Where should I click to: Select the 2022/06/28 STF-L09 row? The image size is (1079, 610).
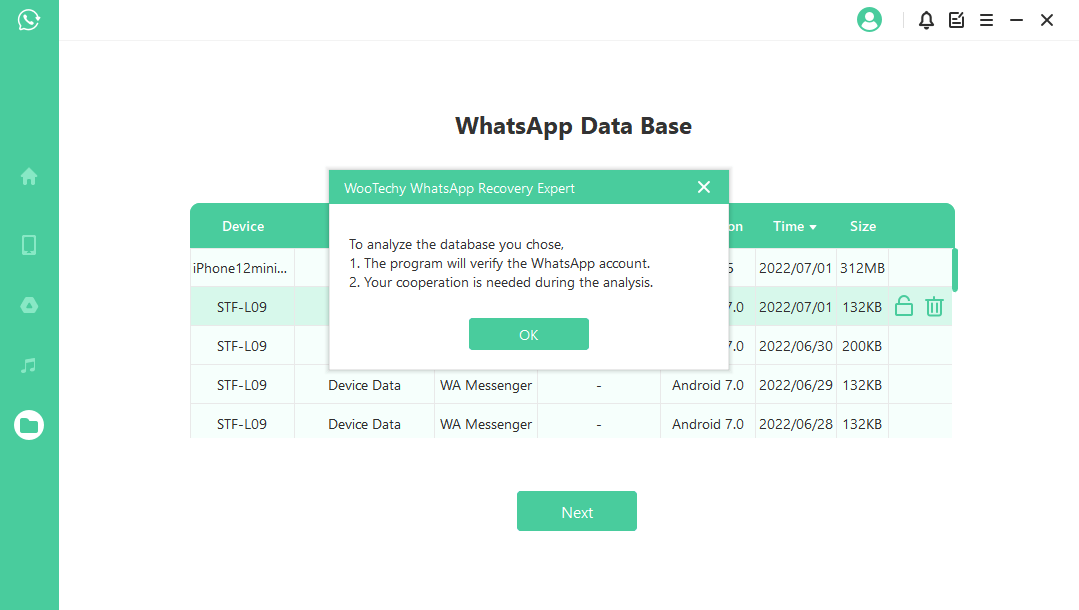tap(242, 424)
